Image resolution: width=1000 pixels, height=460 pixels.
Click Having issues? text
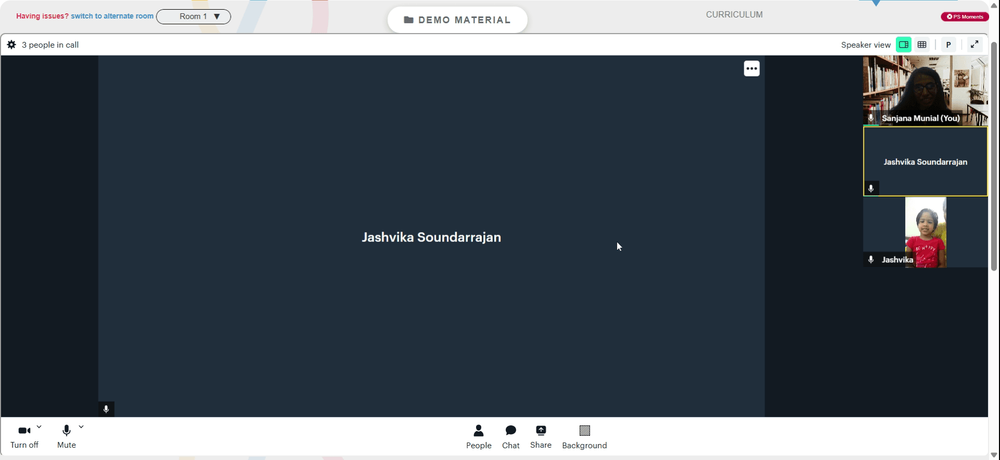point(42,16)
